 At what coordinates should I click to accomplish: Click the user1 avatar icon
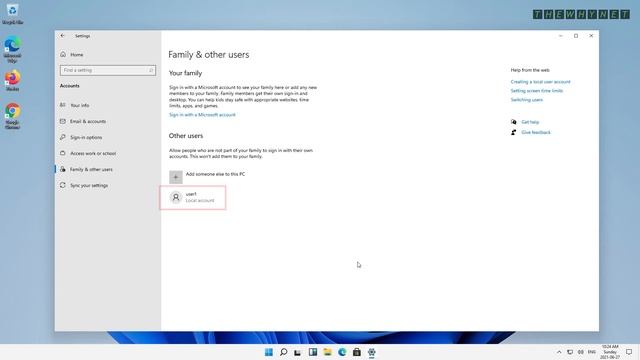[x=176, y=198]
